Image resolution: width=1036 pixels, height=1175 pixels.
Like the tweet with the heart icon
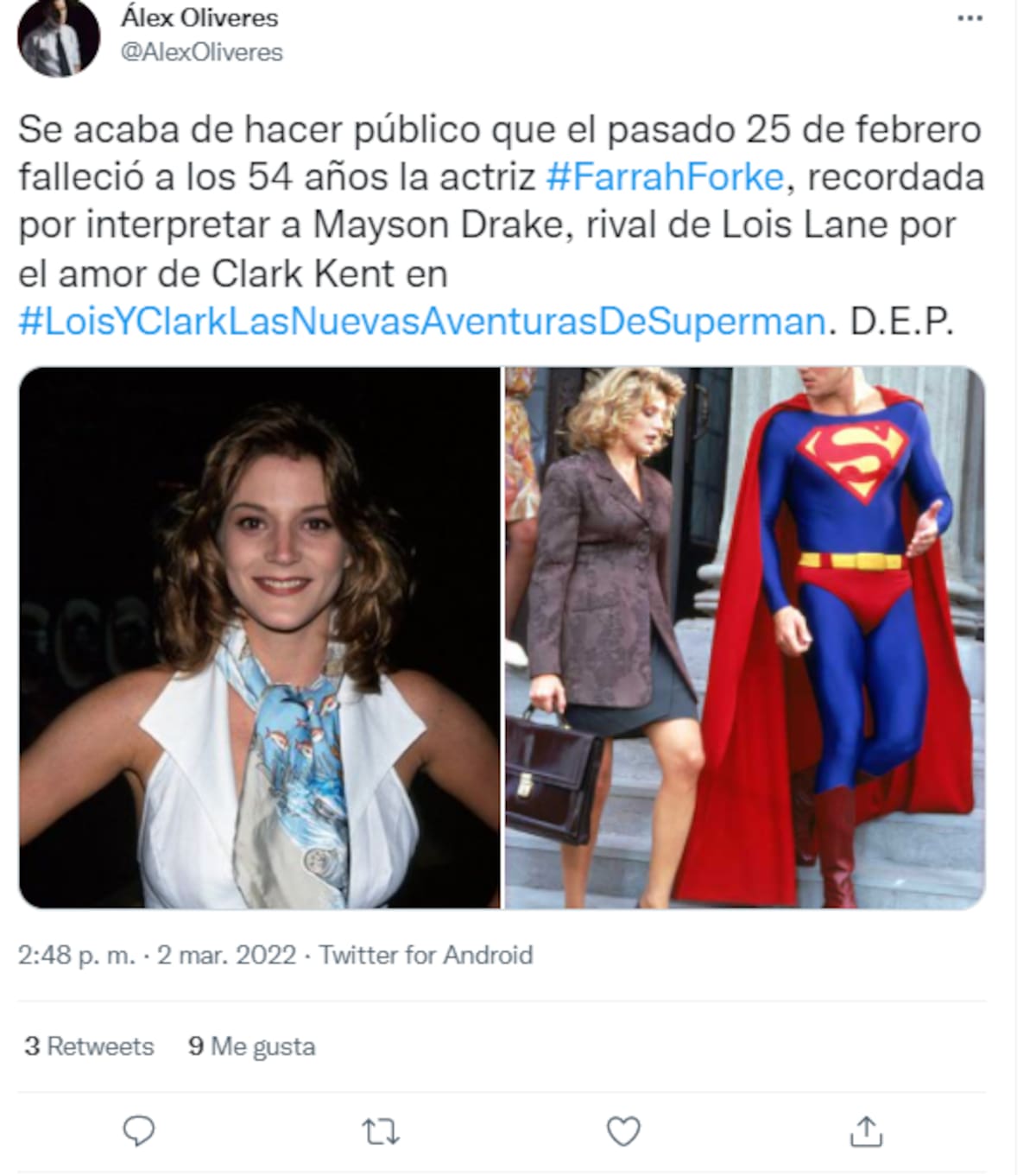pyautogui.click(x=623, y=1131)
